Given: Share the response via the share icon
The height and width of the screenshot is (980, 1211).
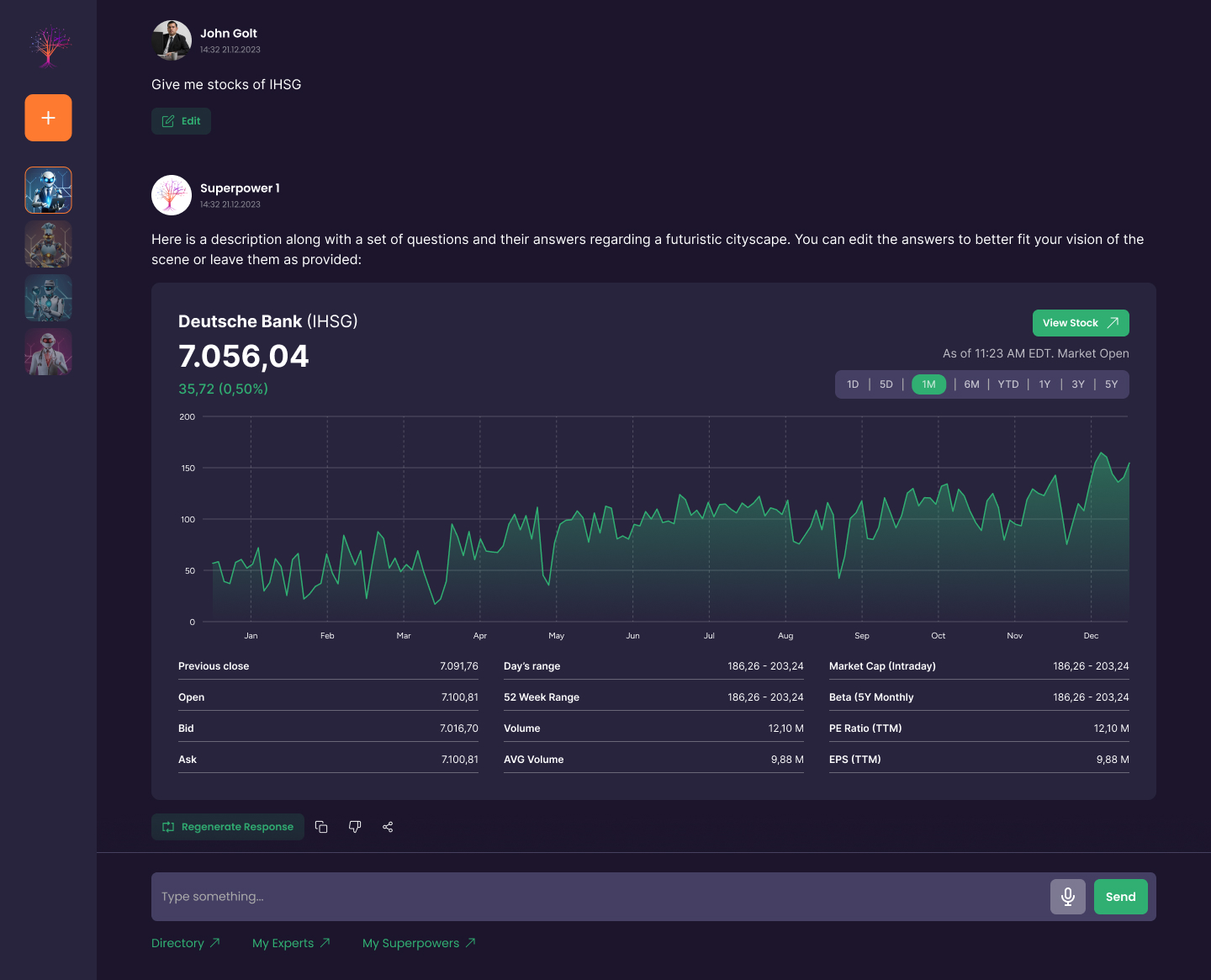Looking at the screenshot, I should coord(388,827).
